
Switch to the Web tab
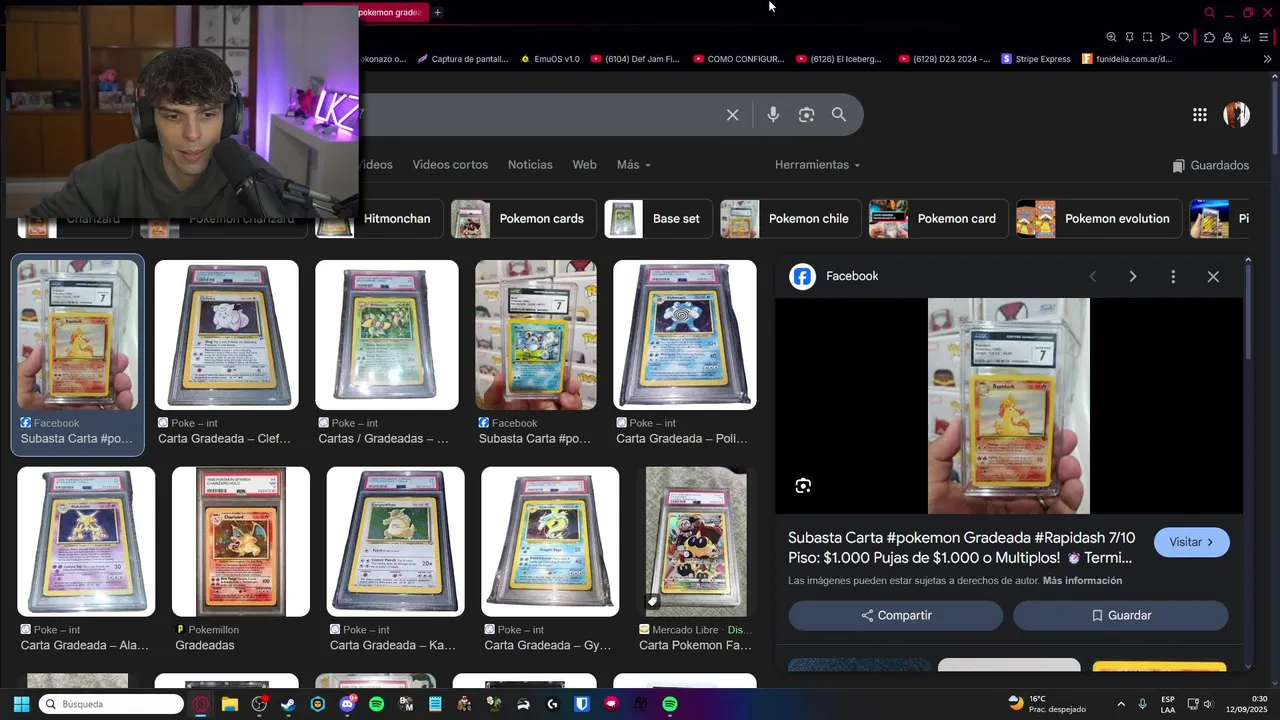click(584, 165)
